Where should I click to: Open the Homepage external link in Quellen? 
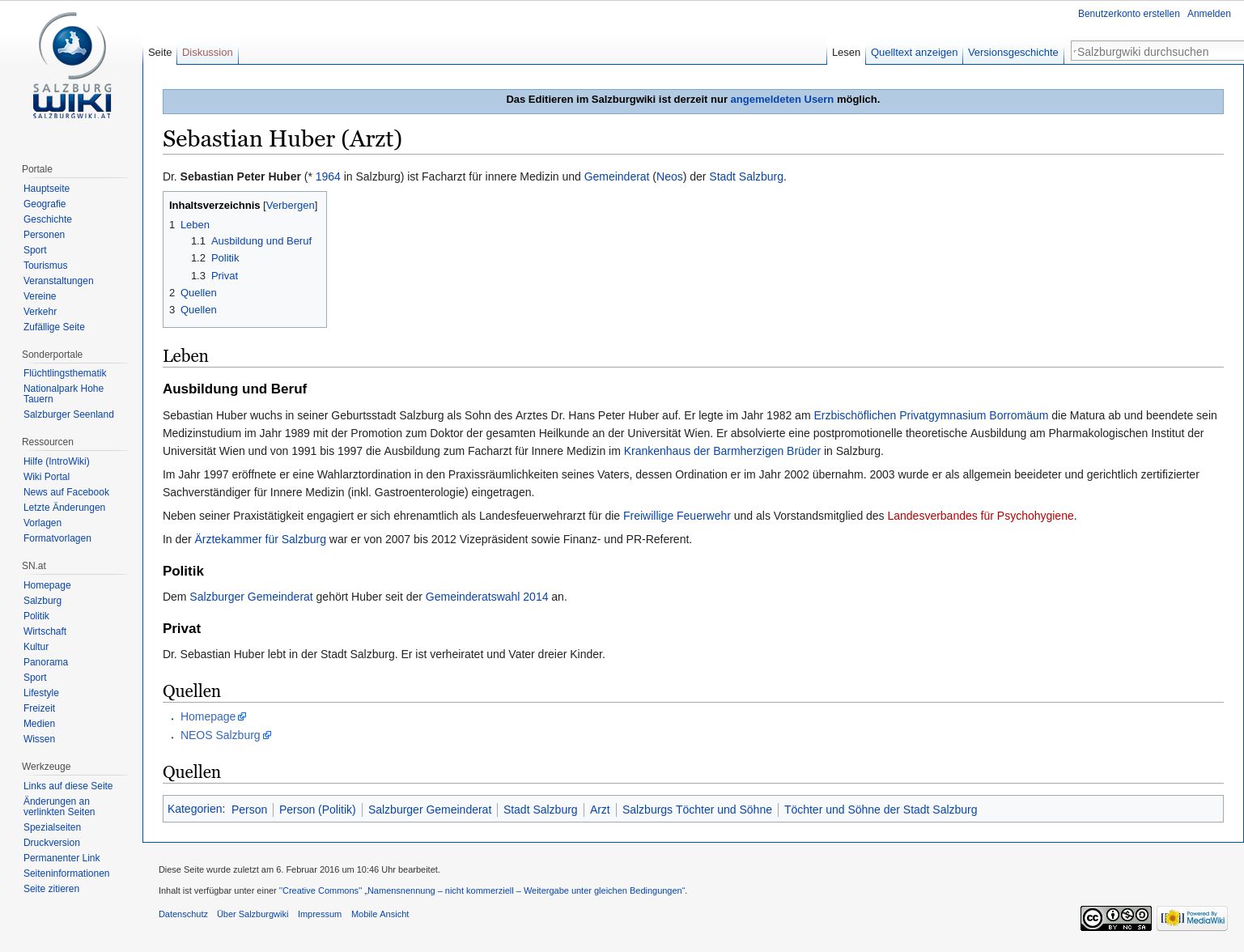tap(213, 716)
